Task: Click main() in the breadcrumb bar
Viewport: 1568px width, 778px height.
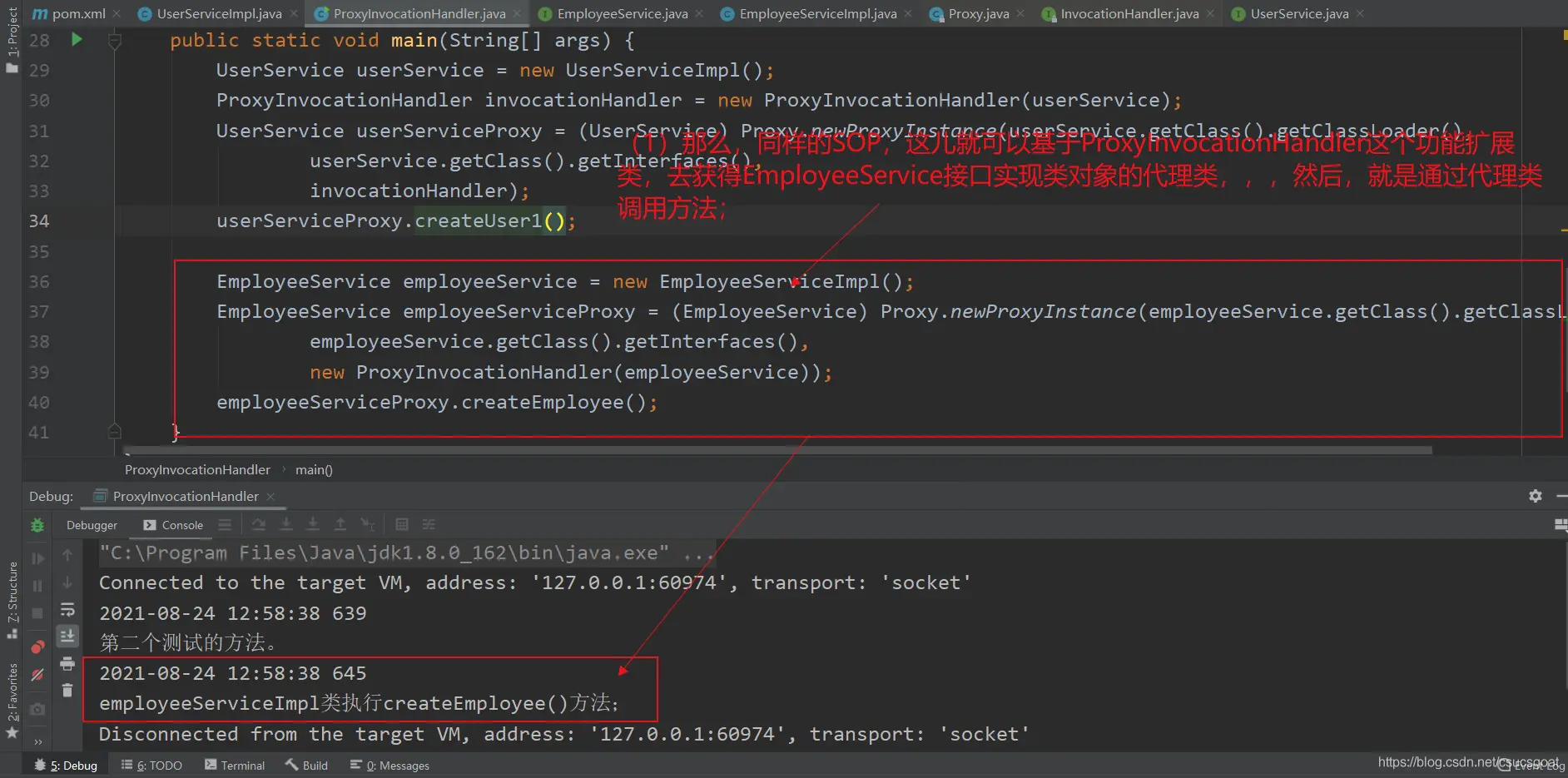Action: (x=314, y=470)
